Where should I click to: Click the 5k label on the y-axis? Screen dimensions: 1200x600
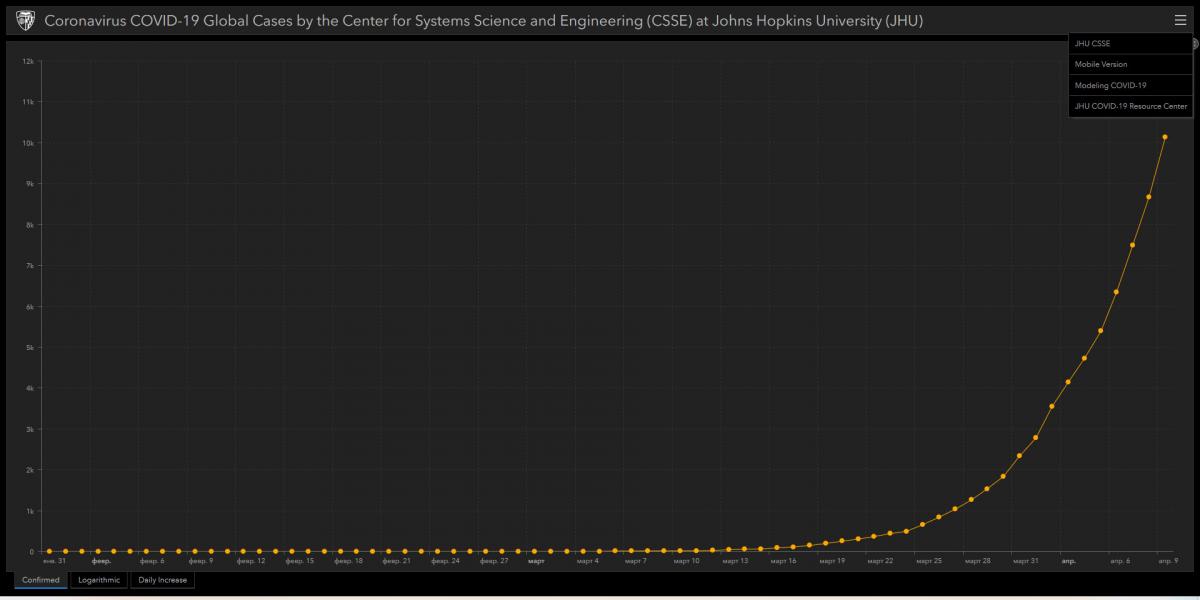pyautogui.click(x=30, y=347)
